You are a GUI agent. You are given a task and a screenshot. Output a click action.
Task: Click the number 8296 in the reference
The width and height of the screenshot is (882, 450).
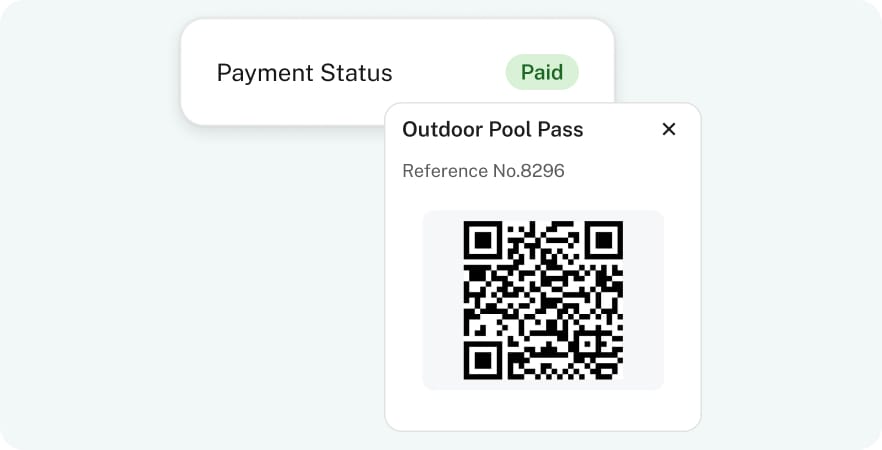click(x=542, y=171)
